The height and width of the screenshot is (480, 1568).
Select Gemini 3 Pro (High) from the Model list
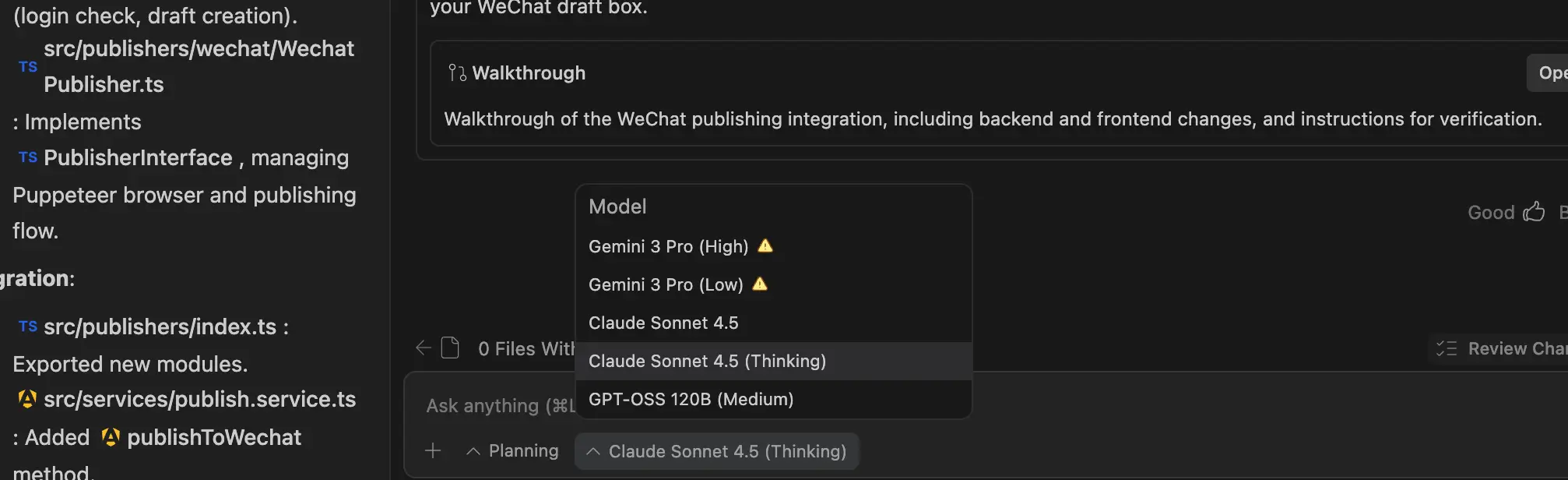(668, 246)
